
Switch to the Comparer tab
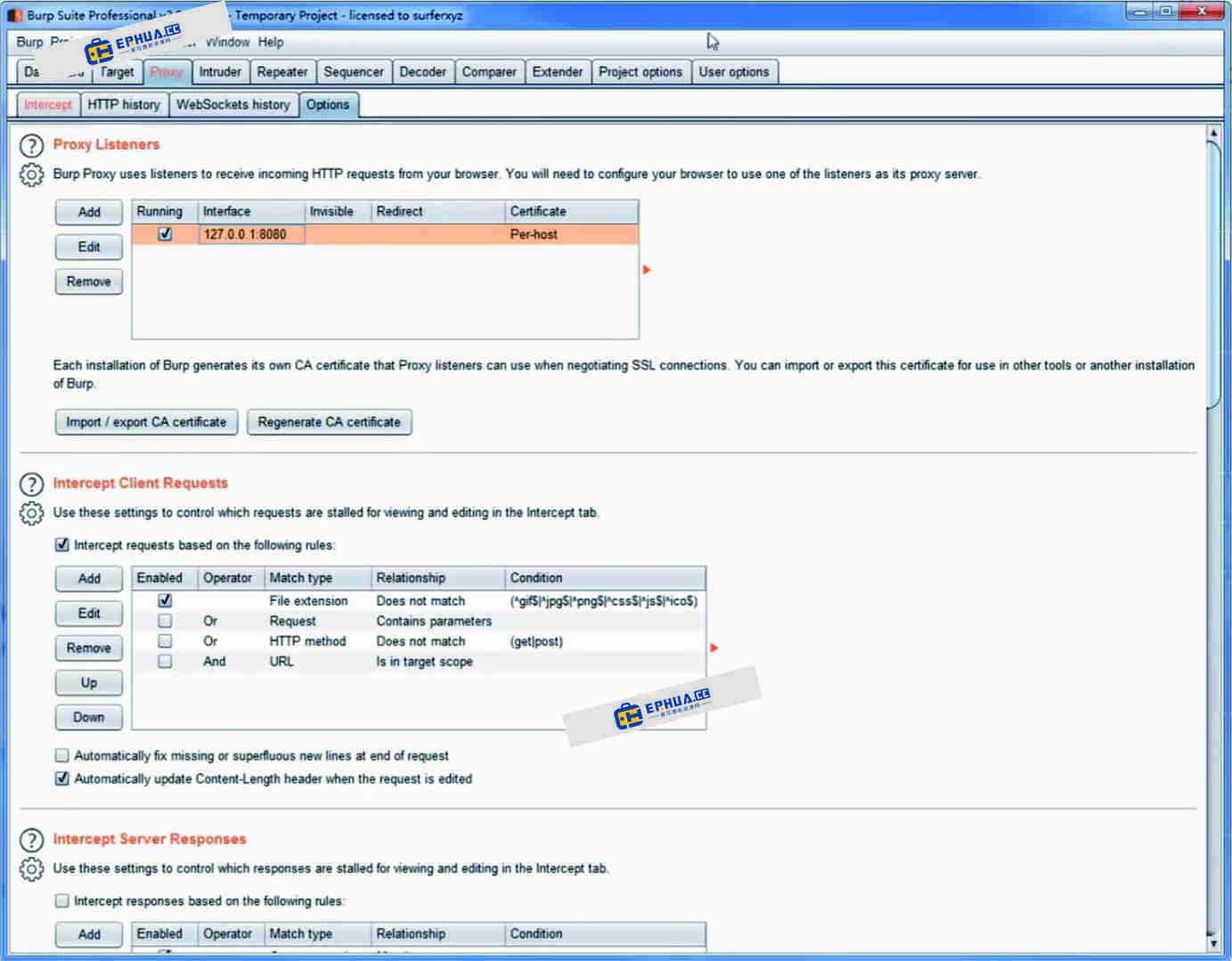(x=489, y=72)
